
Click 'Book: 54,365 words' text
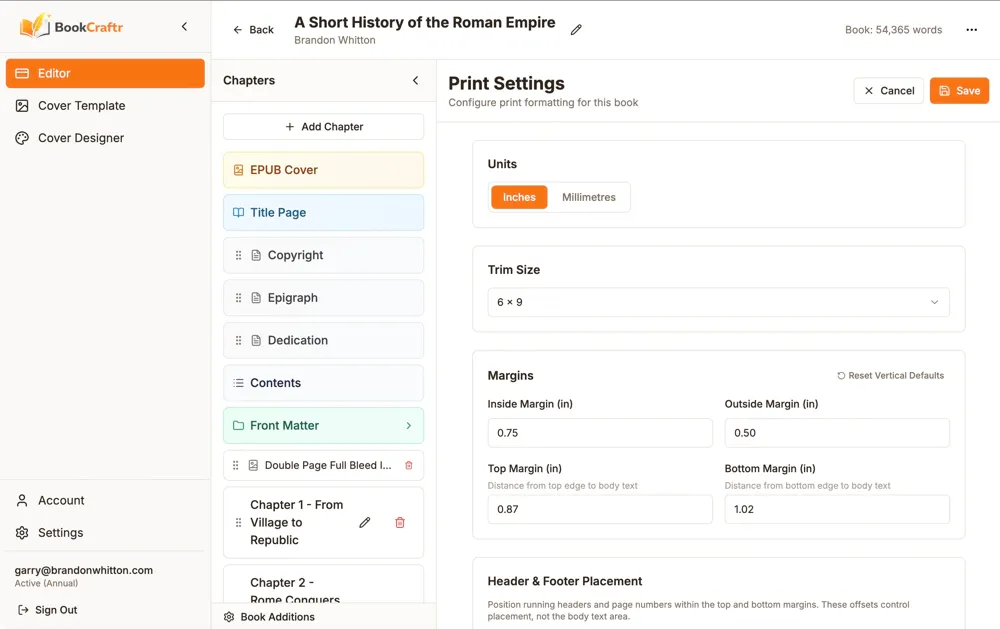pos(893,30)
